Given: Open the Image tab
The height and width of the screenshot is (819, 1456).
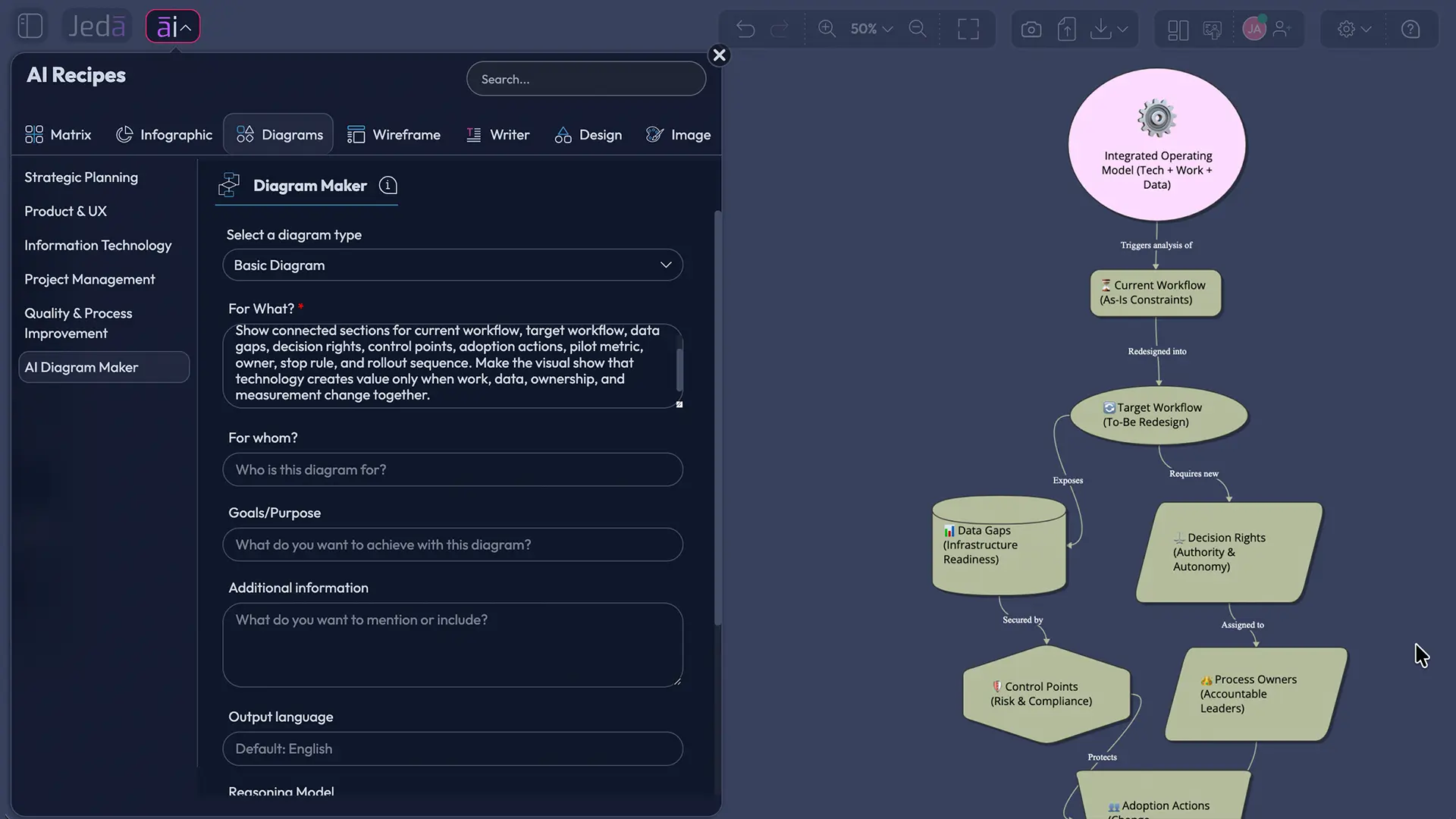Looking at the screenshot, I should pyautogui.click(x=678, y=135).
